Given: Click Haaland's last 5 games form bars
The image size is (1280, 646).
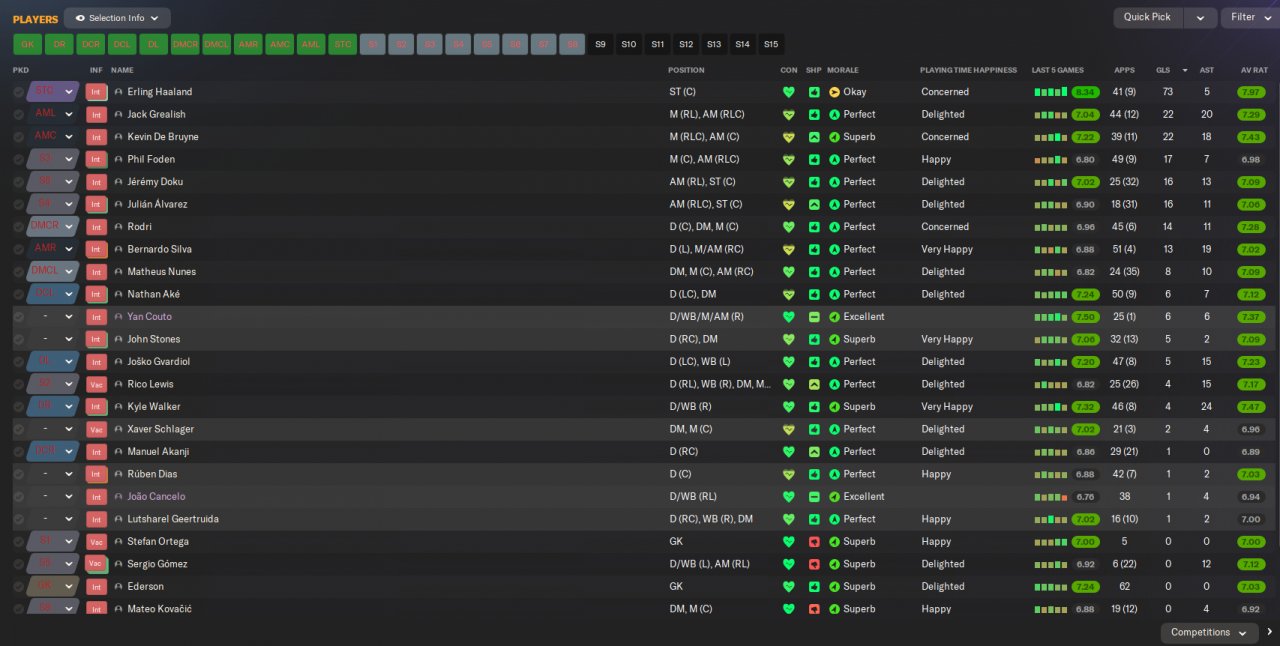Looking at the screenshot, I should click(1051, 92).
